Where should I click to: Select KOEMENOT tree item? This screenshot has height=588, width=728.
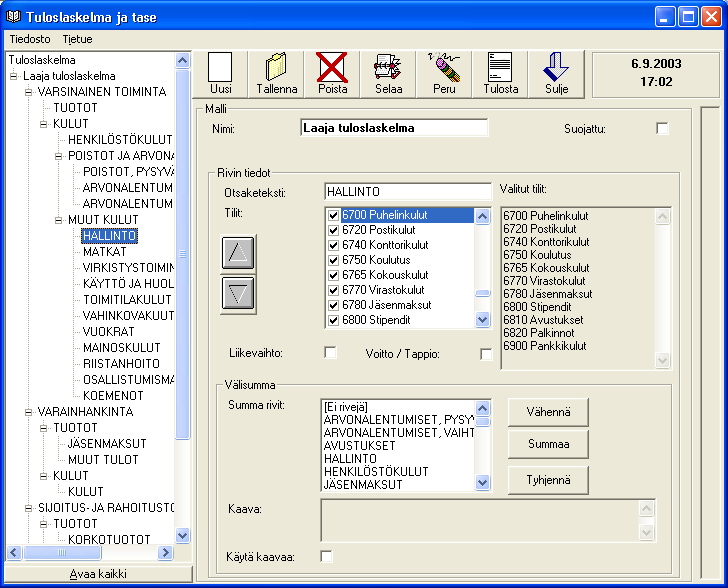113,396
